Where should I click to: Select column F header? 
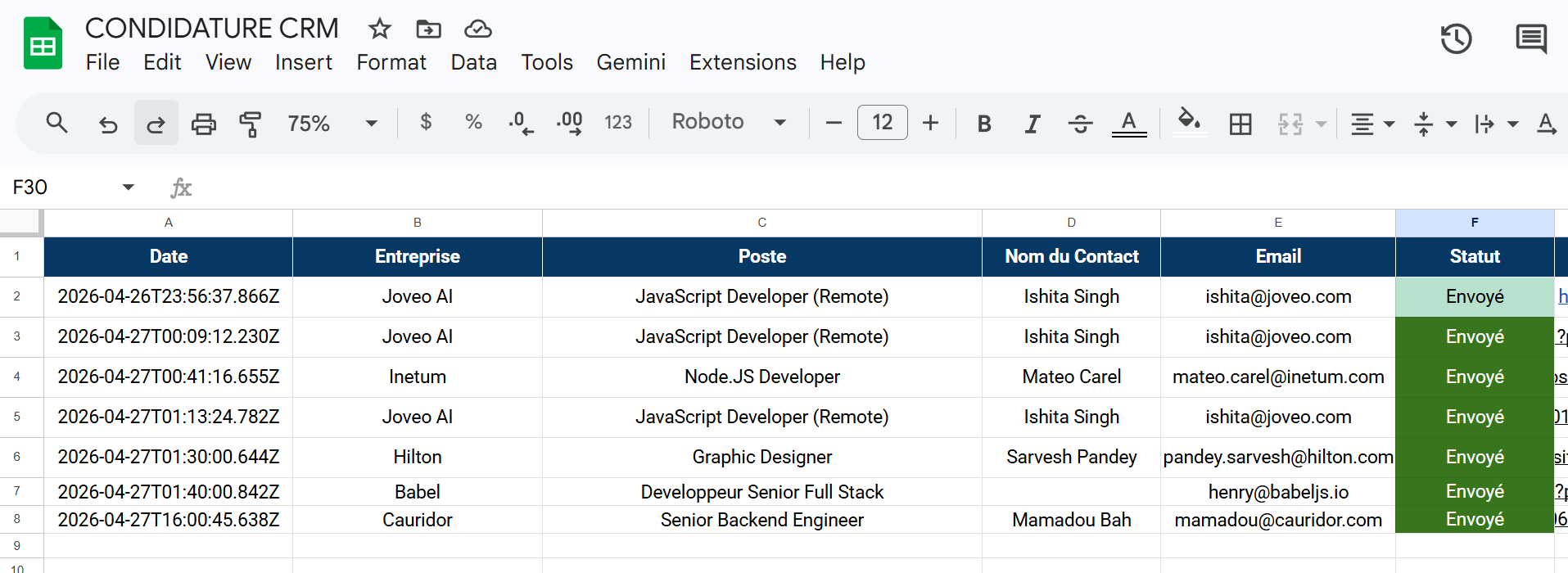pyautogui.click(x=1475, y=223)
